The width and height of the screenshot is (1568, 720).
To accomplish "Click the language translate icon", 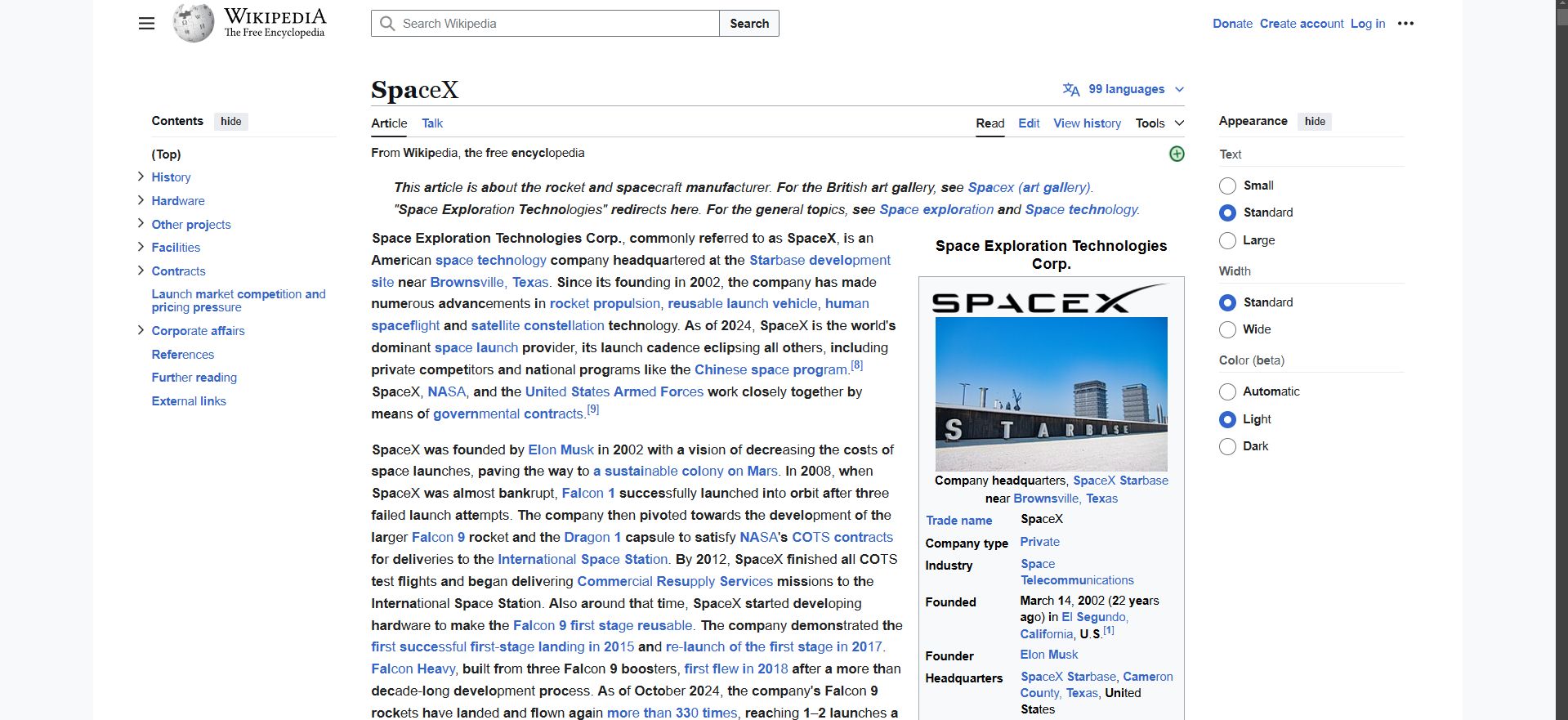I will (x=1070, y=89).
